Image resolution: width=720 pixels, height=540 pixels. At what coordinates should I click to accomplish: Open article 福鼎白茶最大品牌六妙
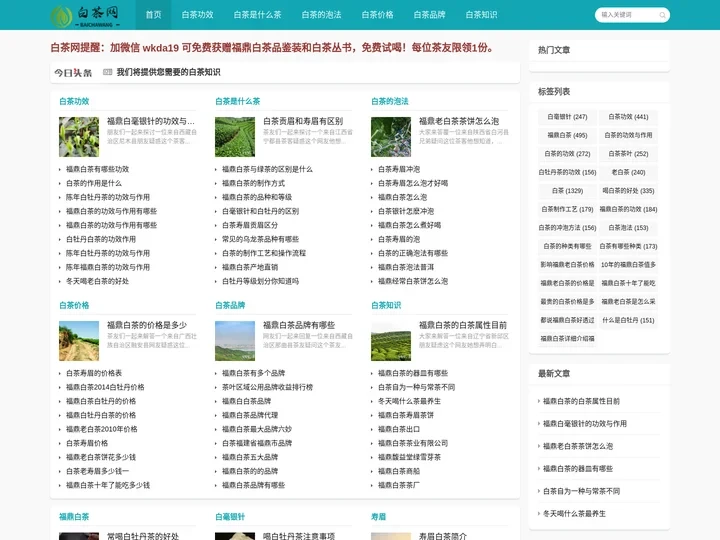(x=257, y=429)
